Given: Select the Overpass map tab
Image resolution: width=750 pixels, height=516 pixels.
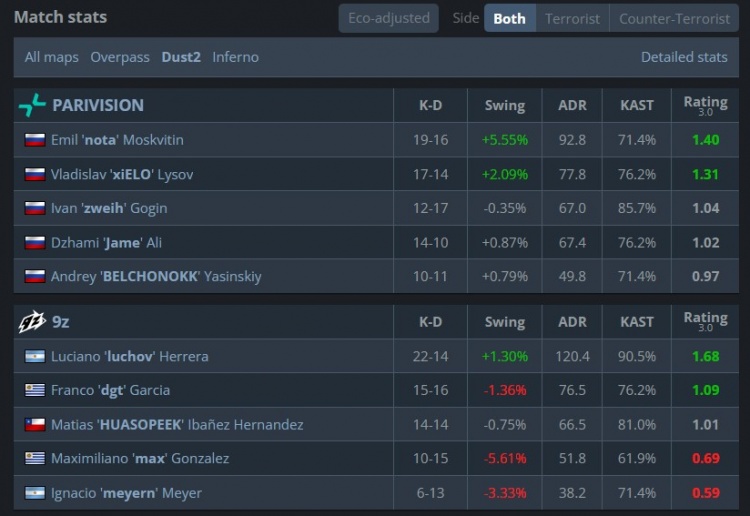Looking at the screenshot, I should click(120, 57).
